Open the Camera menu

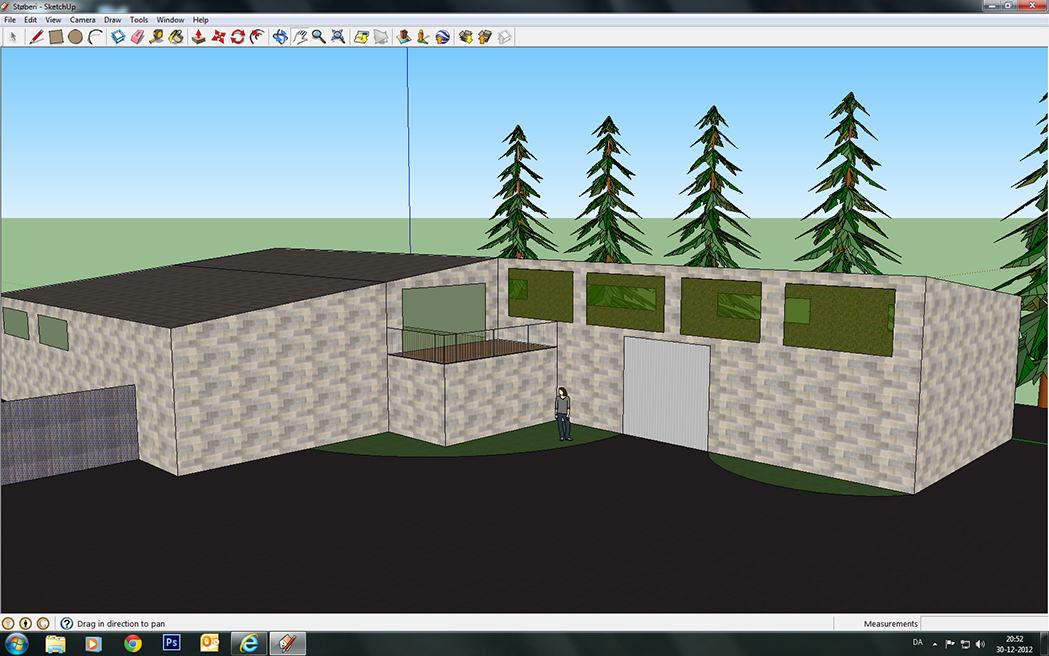point(82,20)
